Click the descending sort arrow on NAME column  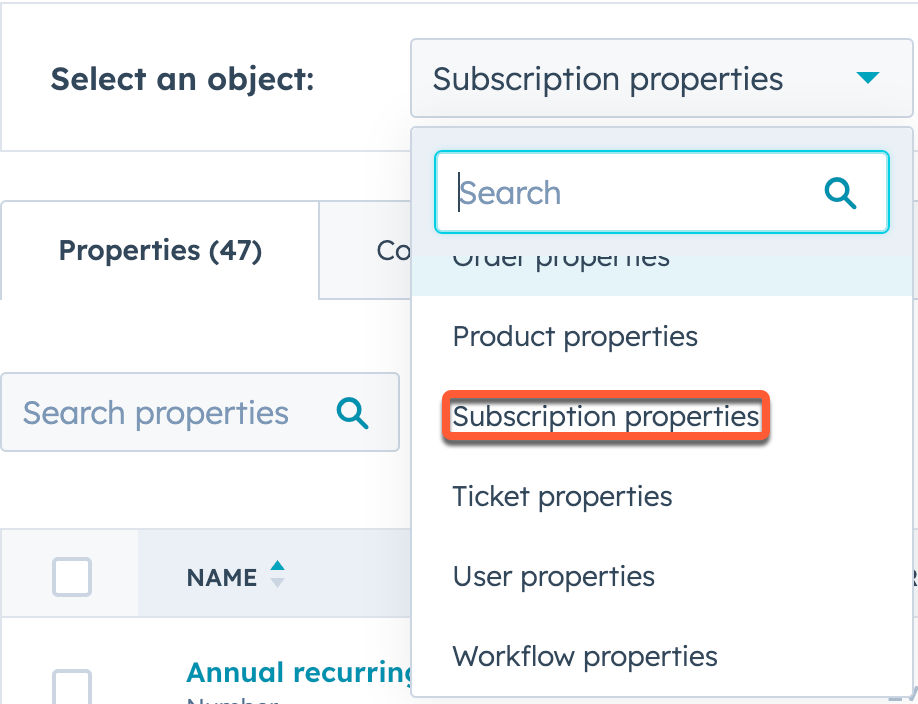(x=276, y=583)
